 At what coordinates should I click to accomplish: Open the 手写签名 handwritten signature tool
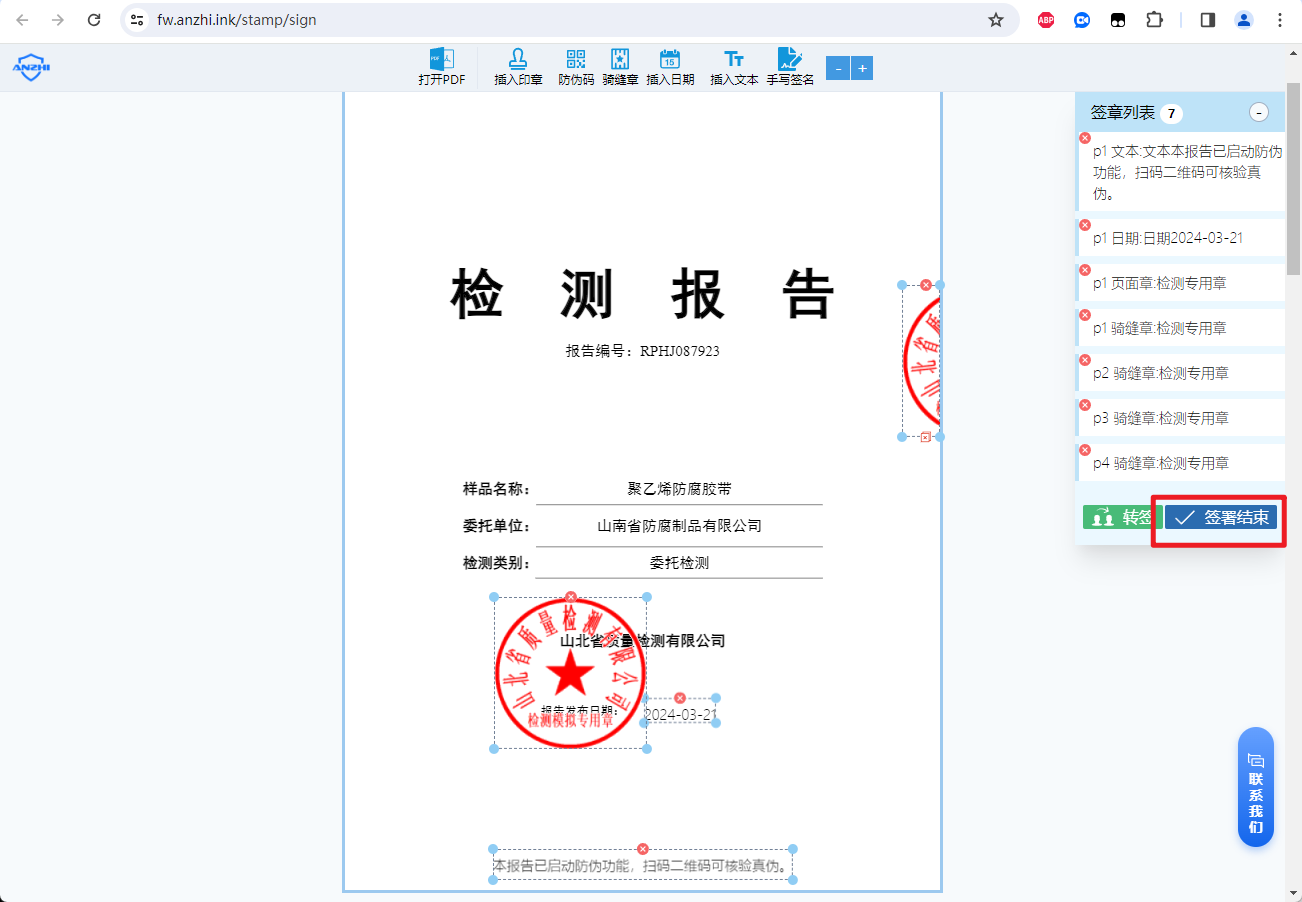tap(790, 66)
